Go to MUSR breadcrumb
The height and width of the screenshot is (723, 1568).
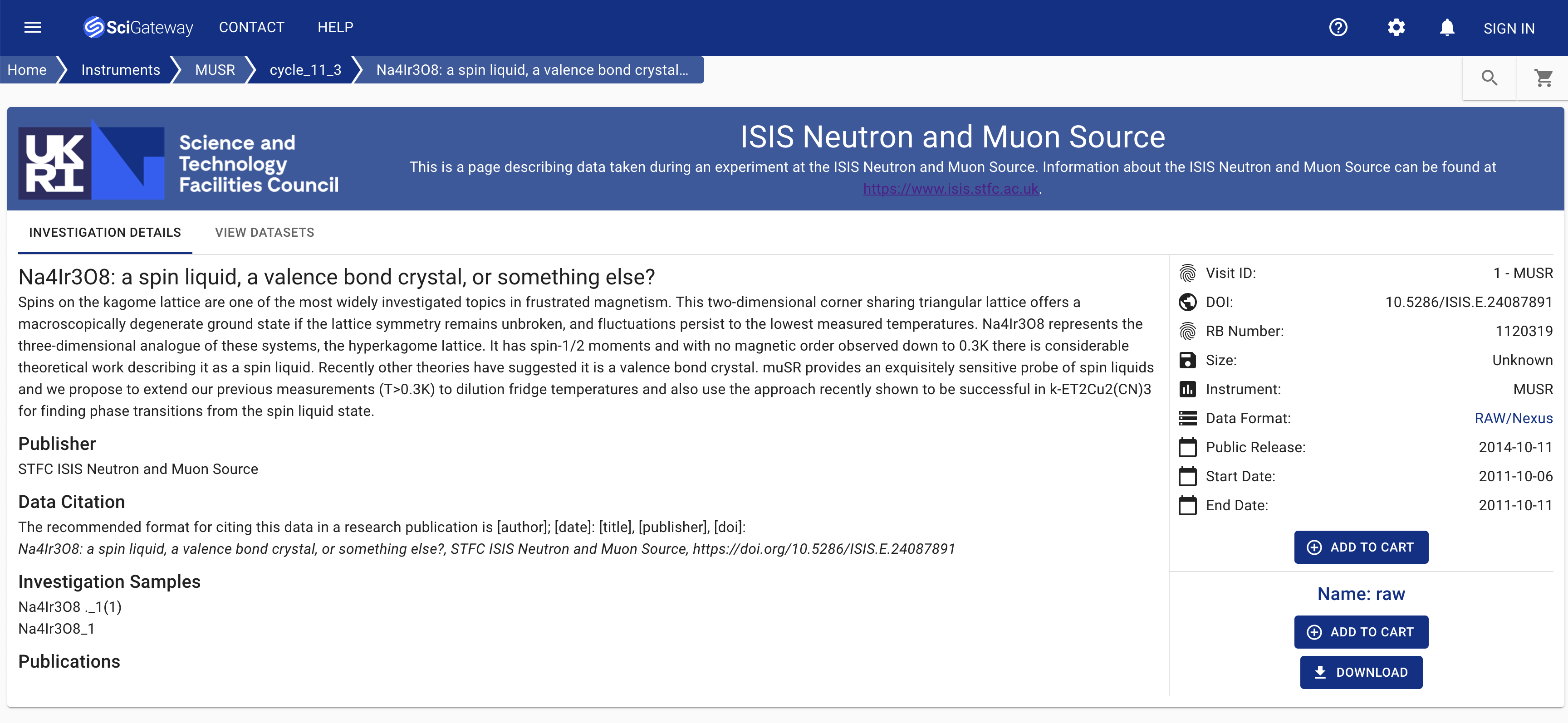coord(215,70)
